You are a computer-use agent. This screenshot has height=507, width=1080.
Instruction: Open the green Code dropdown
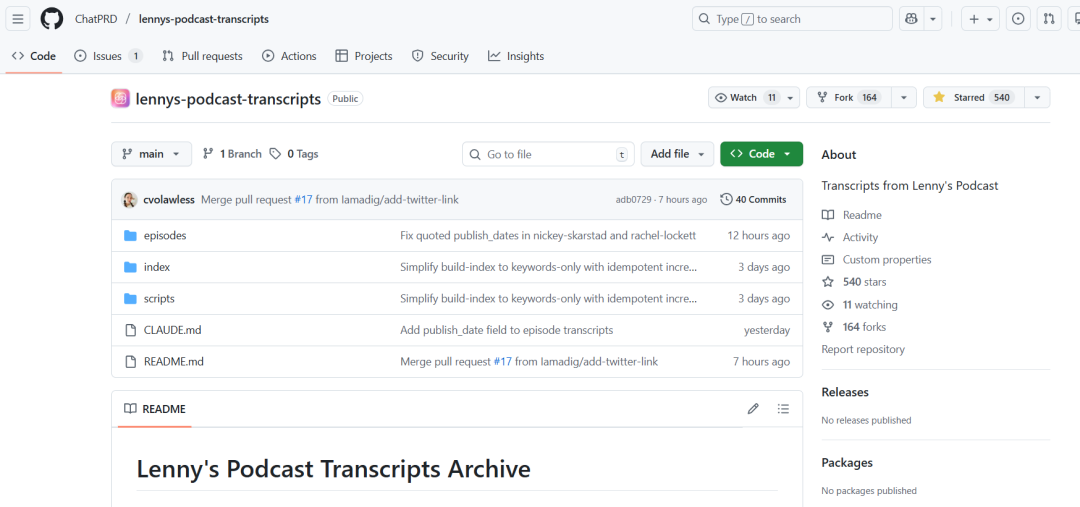(761, 154)
